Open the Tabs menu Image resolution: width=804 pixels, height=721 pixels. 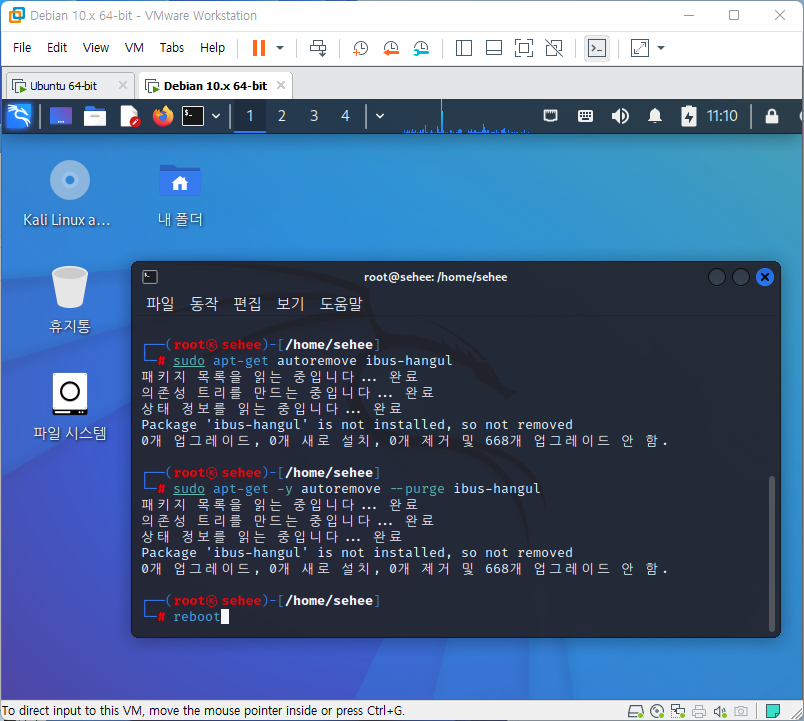(x=171, y=48)
